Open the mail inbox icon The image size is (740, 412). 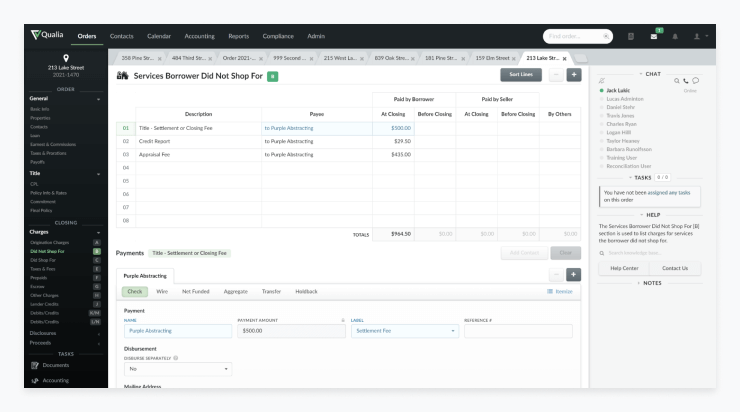tap(654, 36)
